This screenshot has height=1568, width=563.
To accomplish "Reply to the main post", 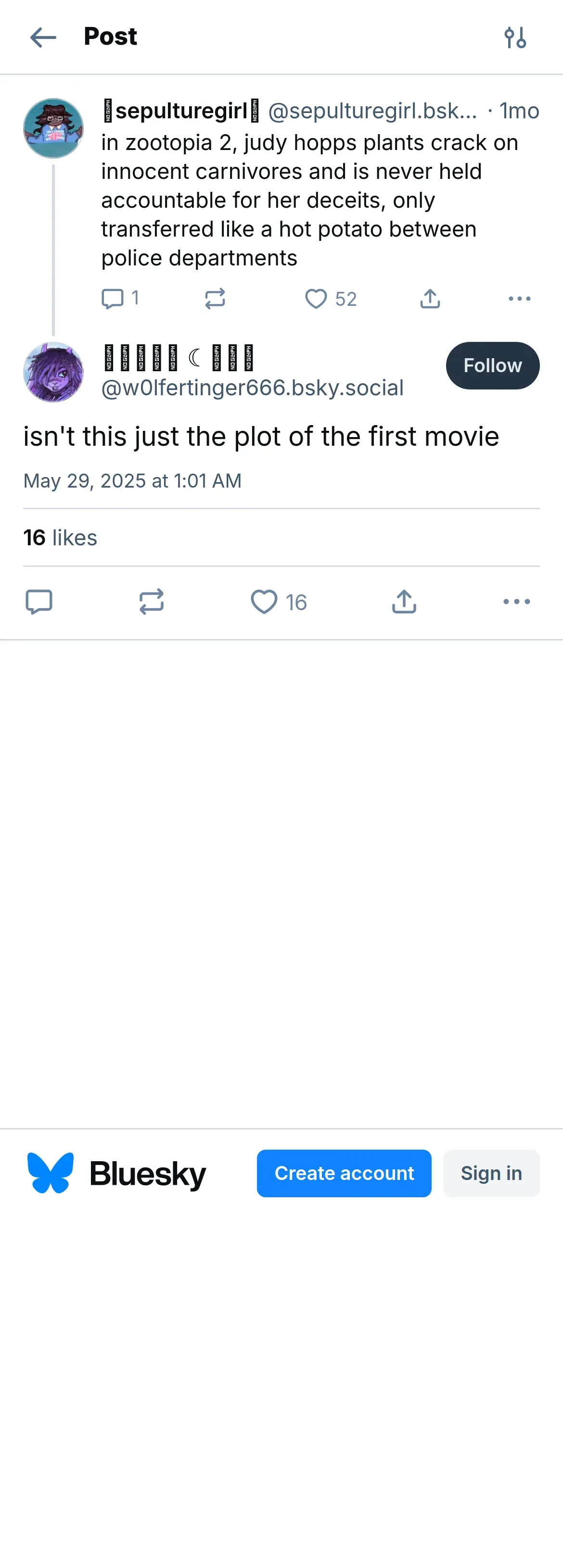I will tap(39, 602).
